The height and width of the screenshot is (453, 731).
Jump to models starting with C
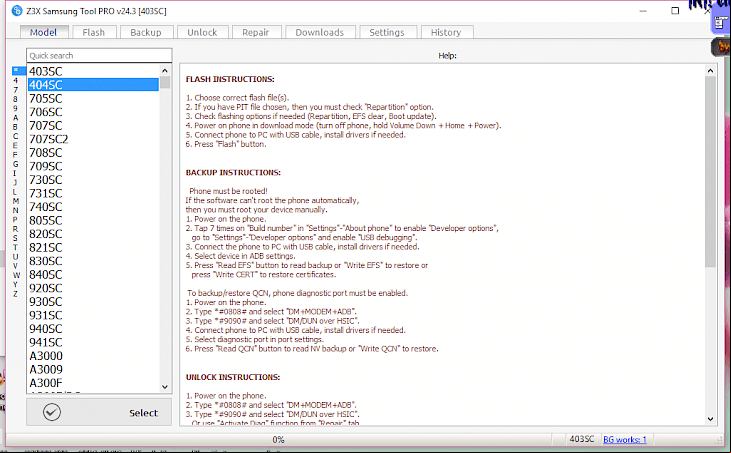pos(15,136)
